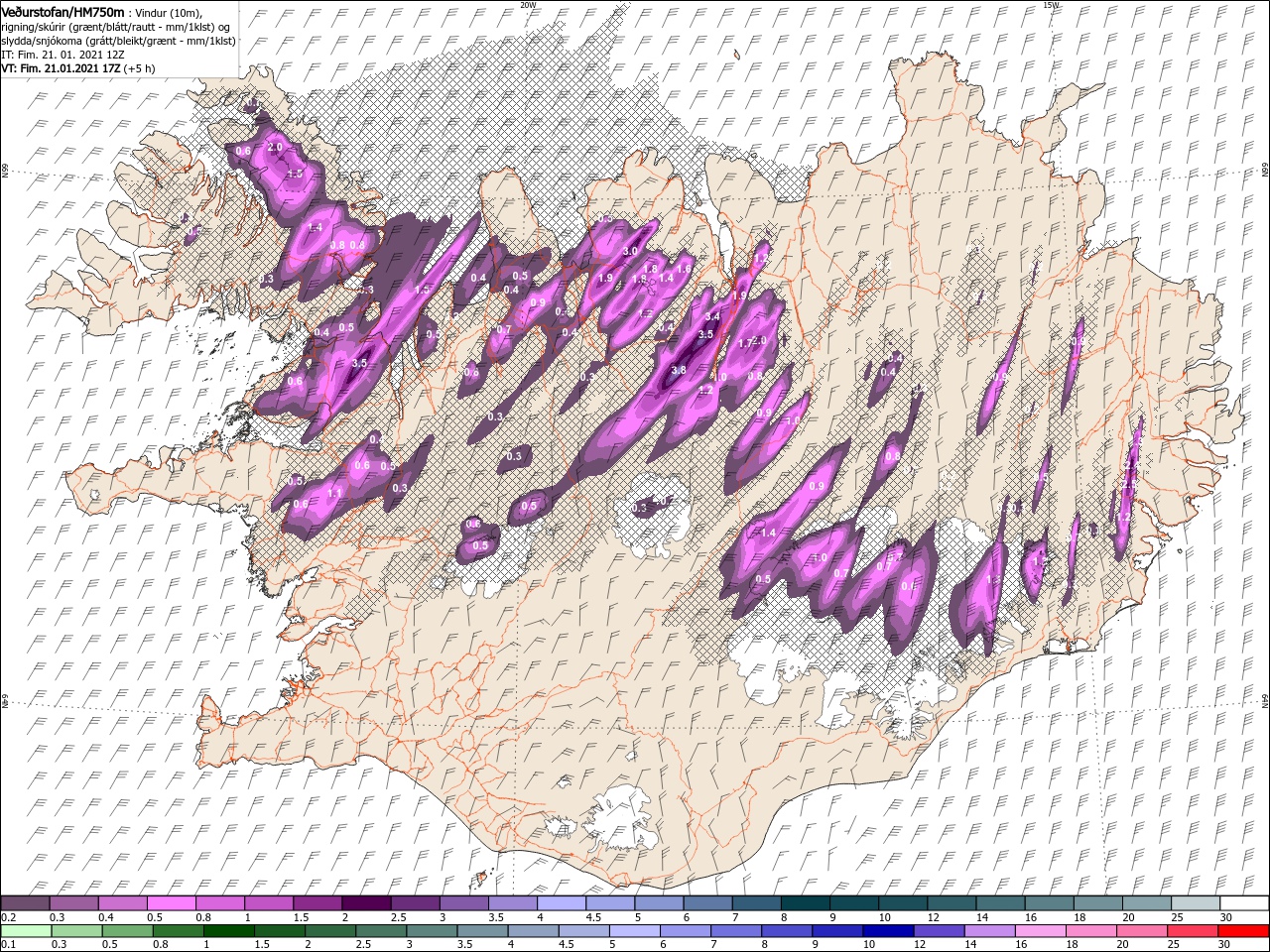Click the dark teal 8 swatch in upper legend

pos(805,902)
